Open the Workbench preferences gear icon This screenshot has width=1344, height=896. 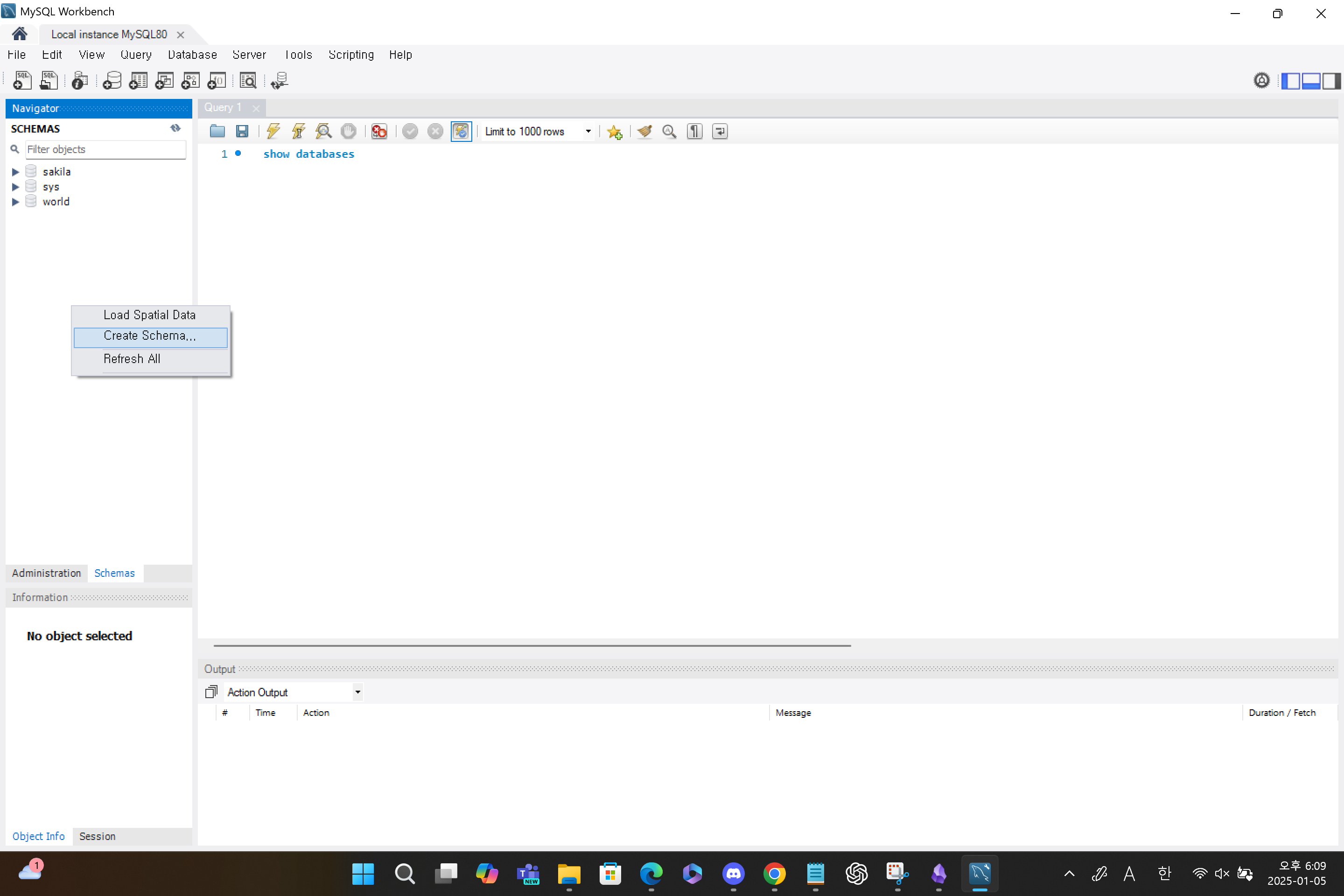(x=1262, y=81)
